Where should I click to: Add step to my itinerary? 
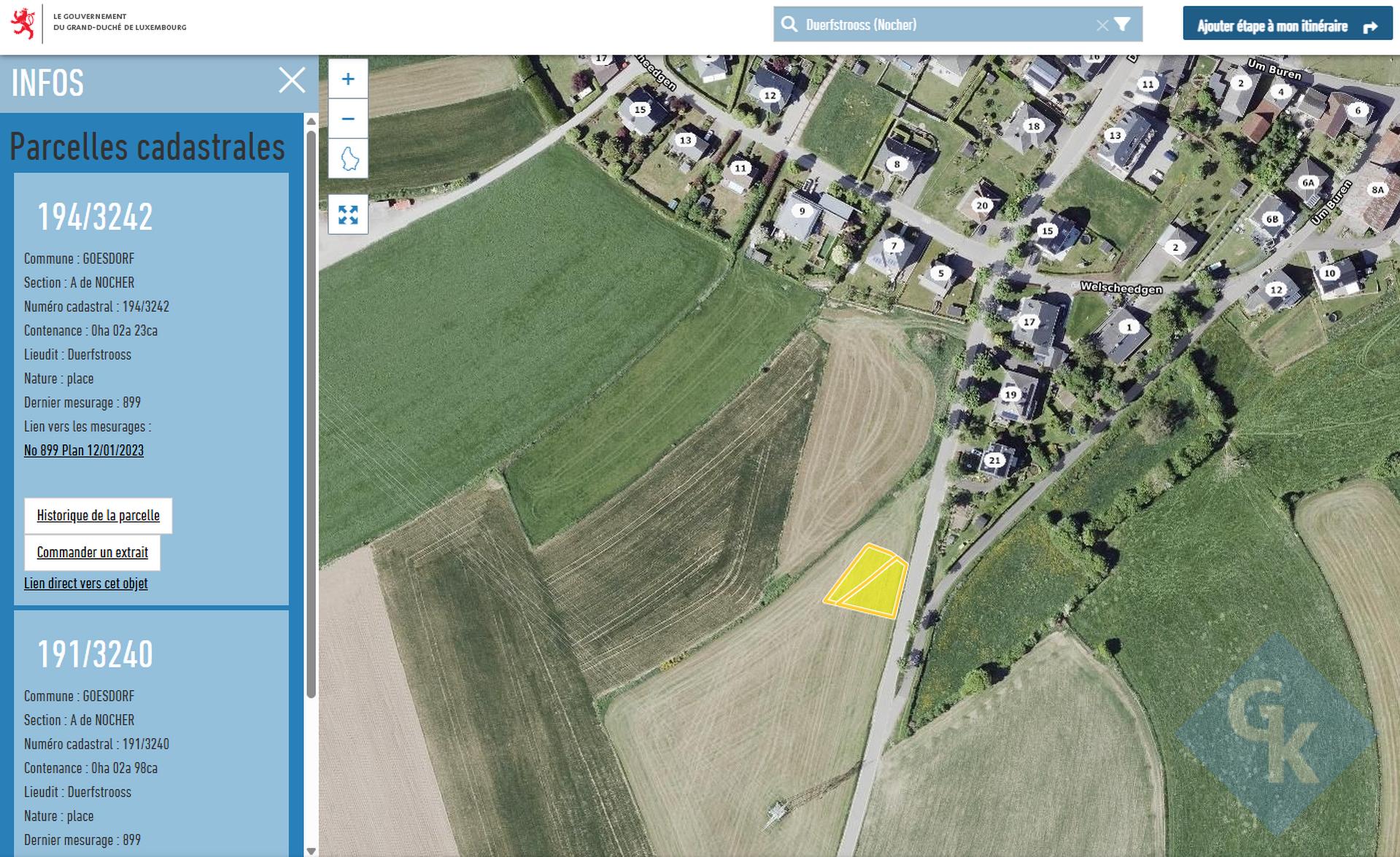[1287, 26]
